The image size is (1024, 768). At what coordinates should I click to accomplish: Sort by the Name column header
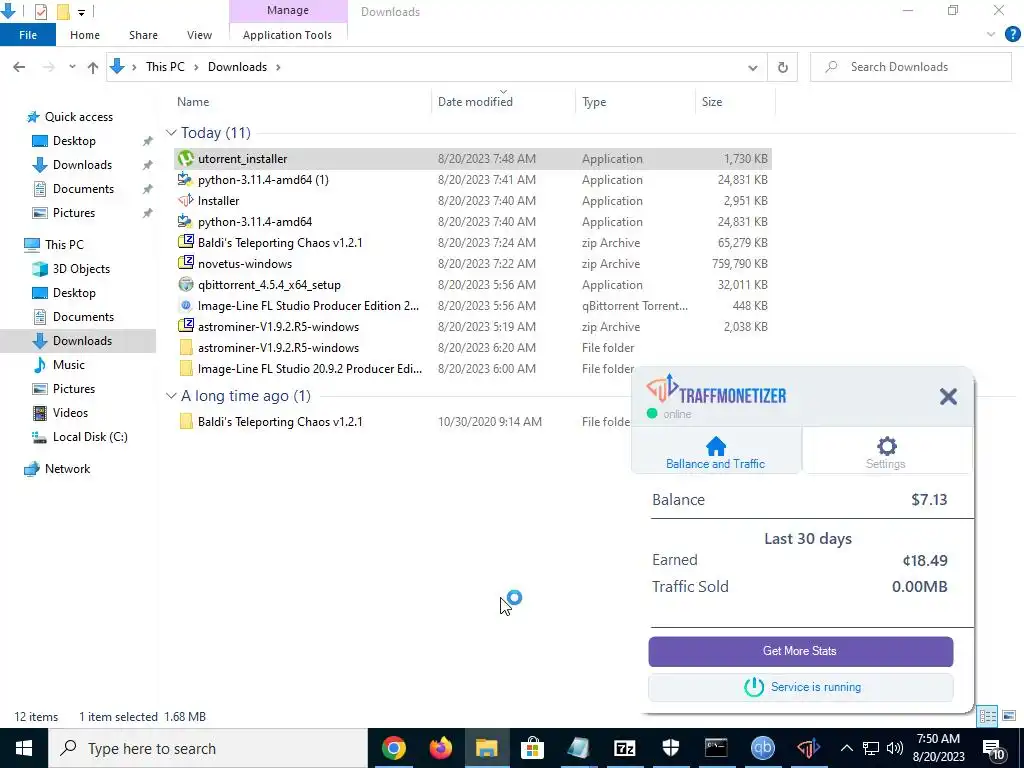click(x=193, y=102)
